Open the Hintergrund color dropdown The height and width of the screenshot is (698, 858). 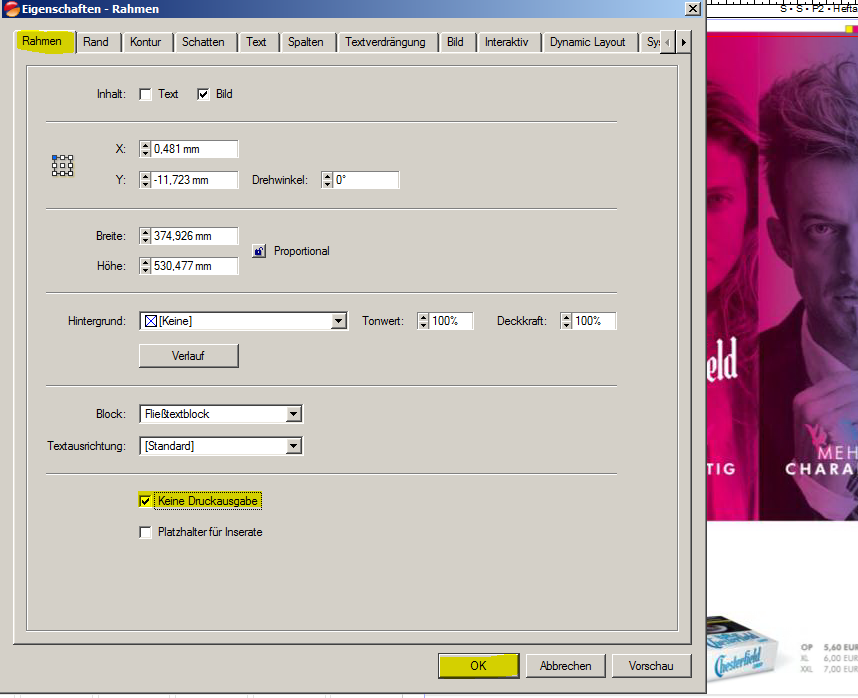338,321
